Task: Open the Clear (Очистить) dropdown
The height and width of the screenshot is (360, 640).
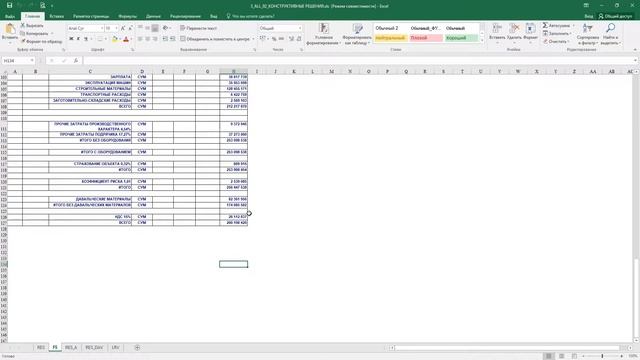Action: tap(556, 41)
